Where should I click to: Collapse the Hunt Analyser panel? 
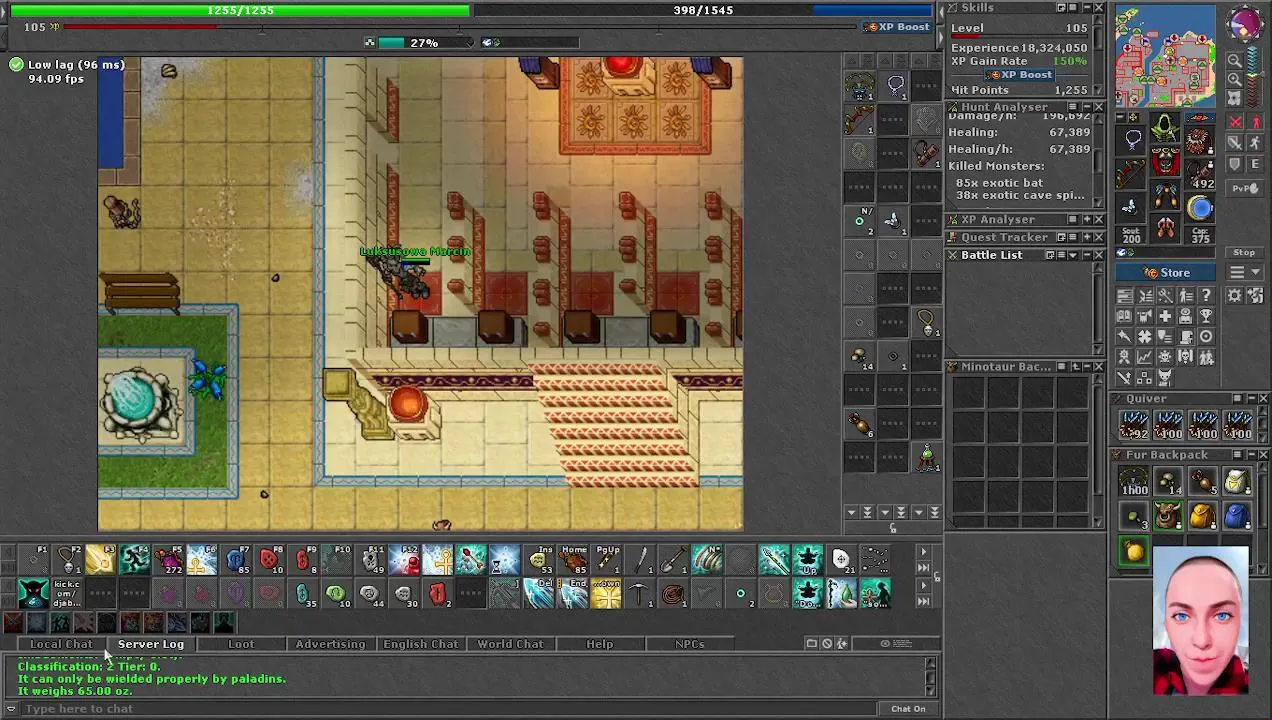[1087, 107]
